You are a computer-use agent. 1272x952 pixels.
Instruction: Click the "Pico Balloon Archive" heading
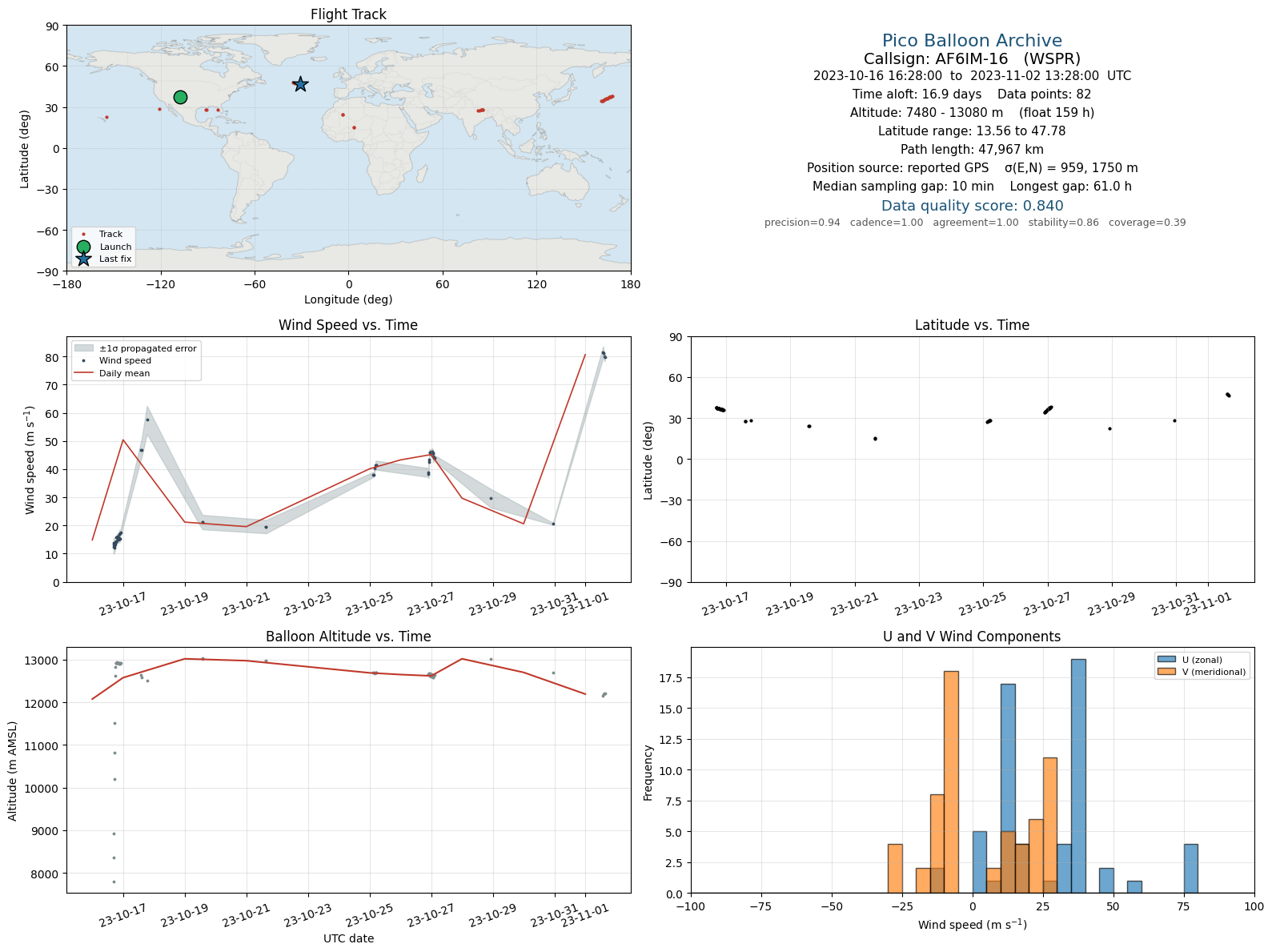[972, 41]
